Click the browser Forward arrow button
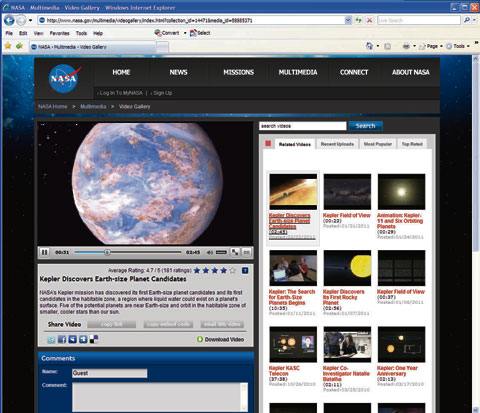This screenshot has width=480, height=413. pos(21,20)
